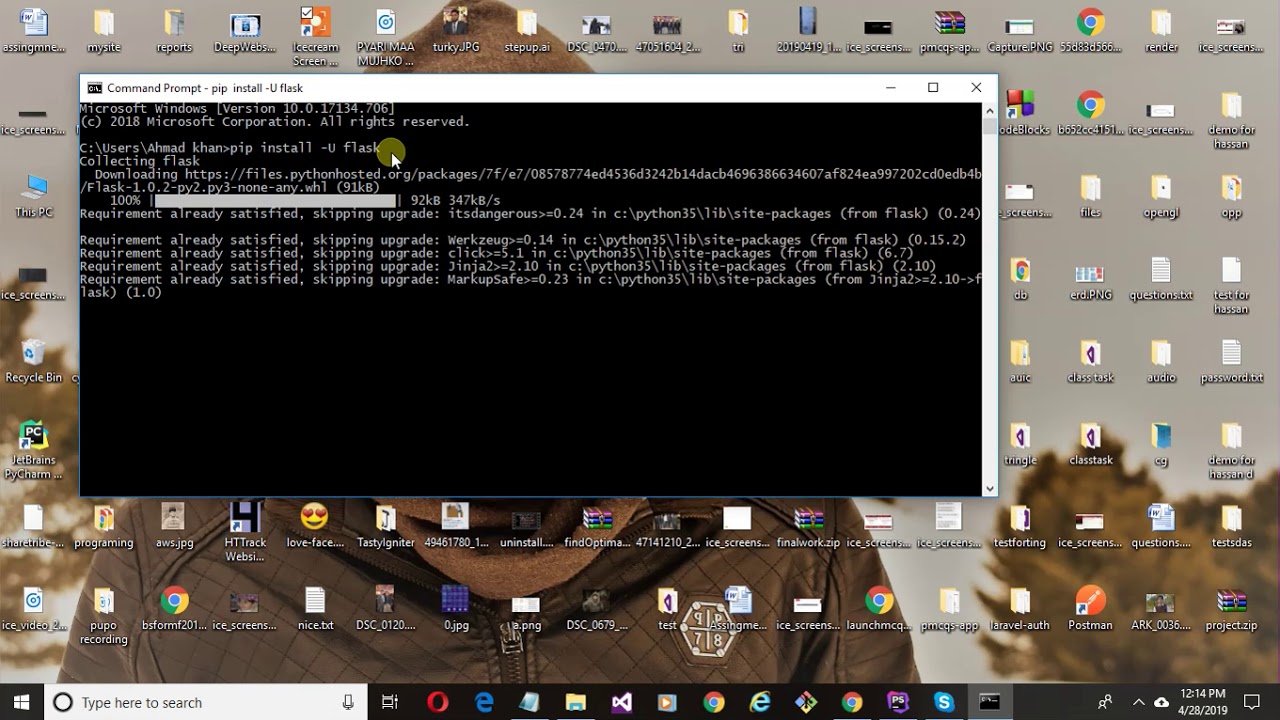Click the 'Type here to search' box
Screen dimensions: 1280x720
[206, 702]
